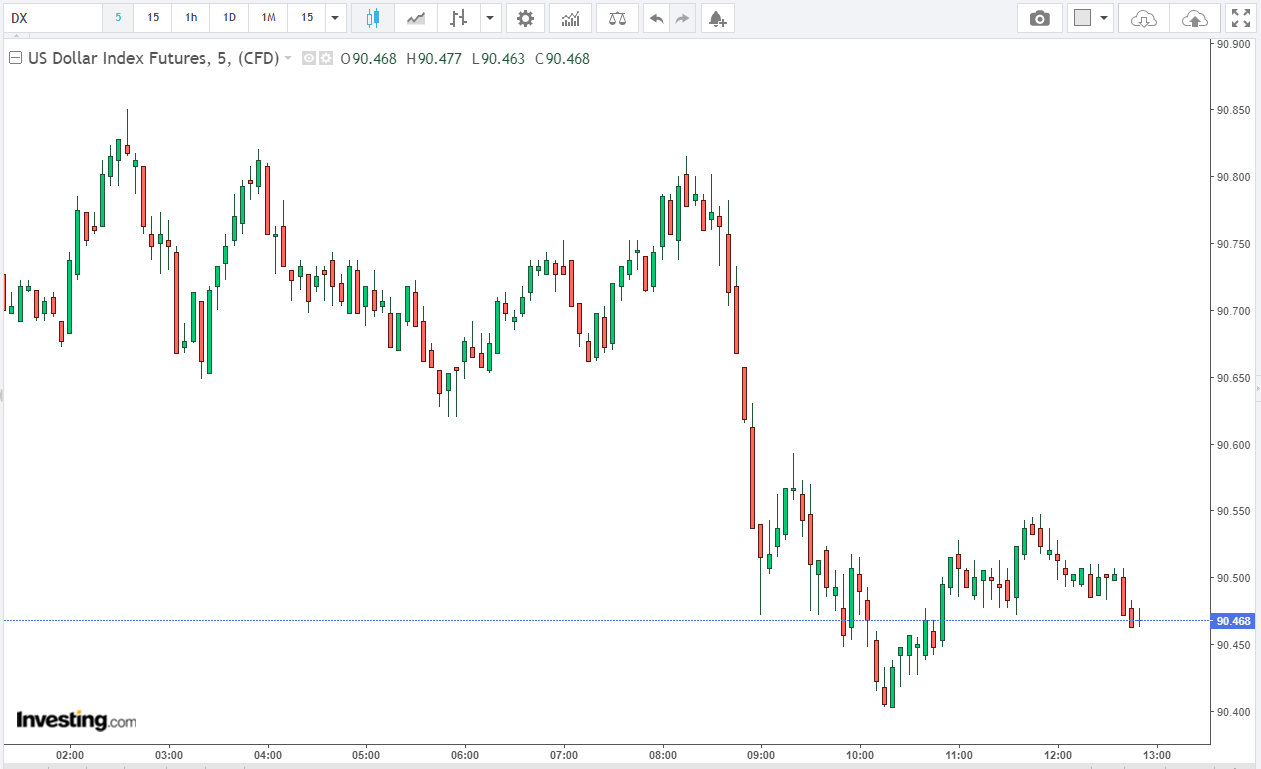Toggle series visibility eye beside the title

point(309,58)
